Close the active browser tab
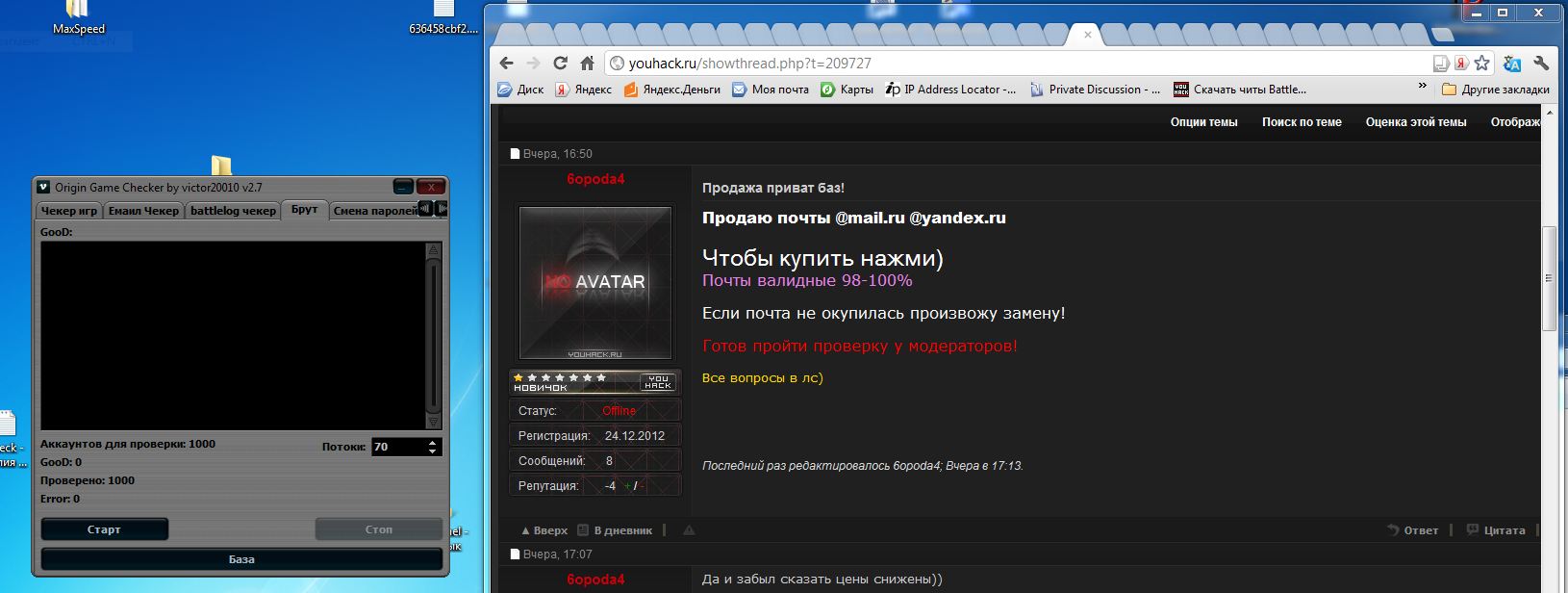The height and width of the screenshot is (593, 1568). pyautogui.click(x=1088, y=35)
